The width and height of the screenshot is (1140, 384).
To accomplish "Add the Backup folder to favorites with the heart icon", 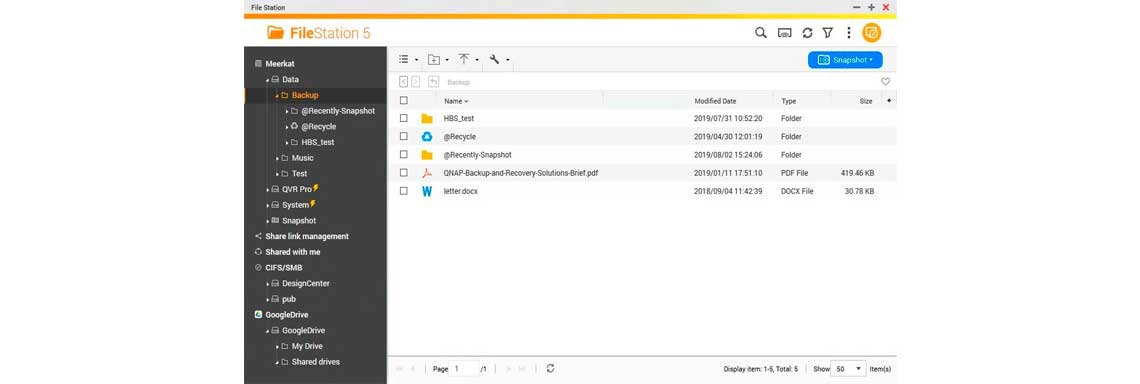I will (885, 81).
